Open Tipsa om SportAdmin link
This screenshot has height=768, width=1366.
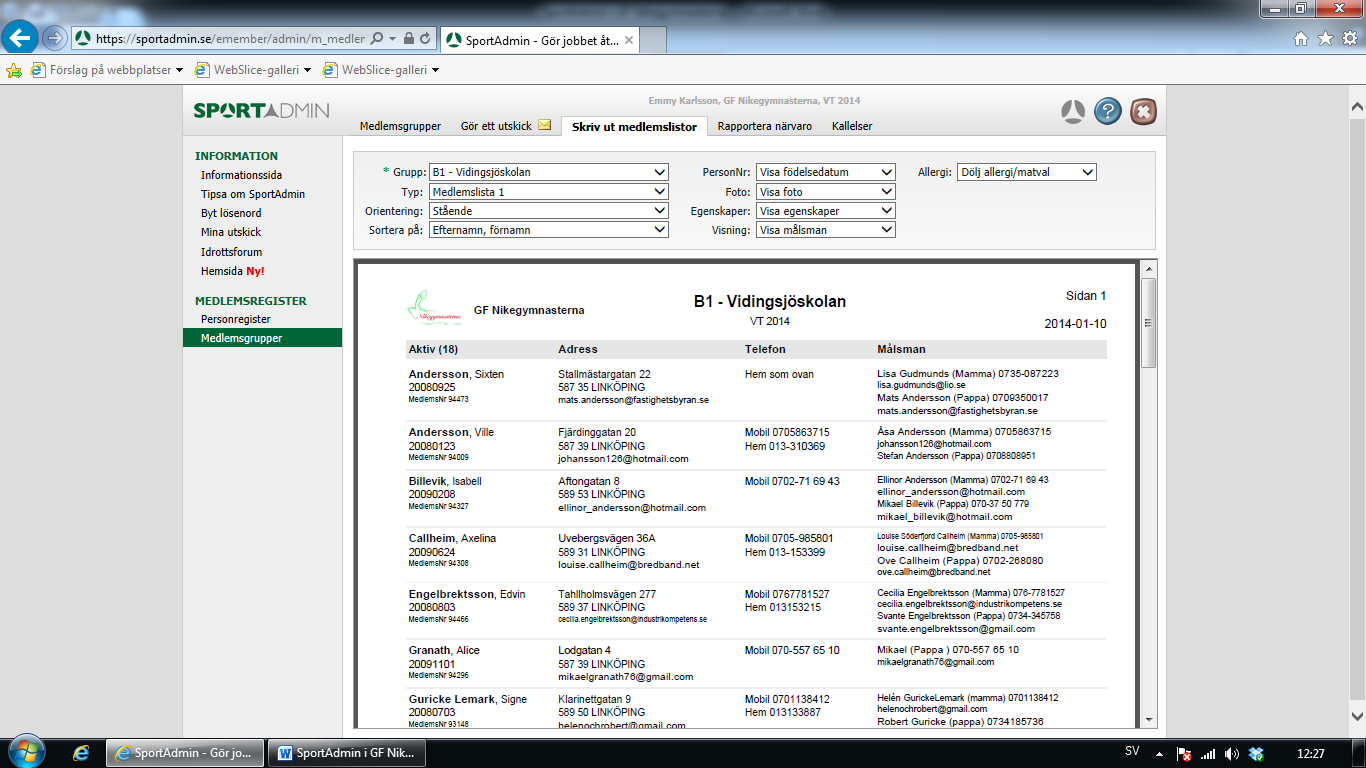252,194
